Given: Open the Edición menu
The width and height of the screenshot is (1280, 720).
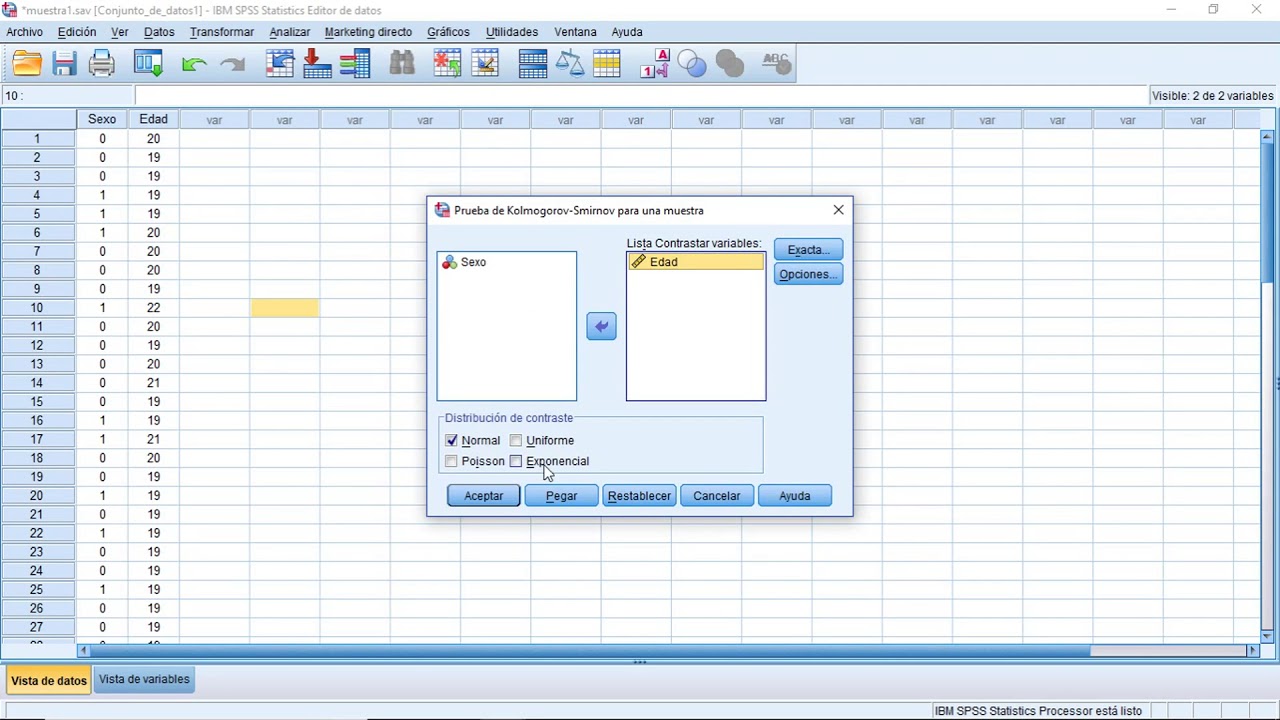Looking at the screenshot, I should pos(77,32).
